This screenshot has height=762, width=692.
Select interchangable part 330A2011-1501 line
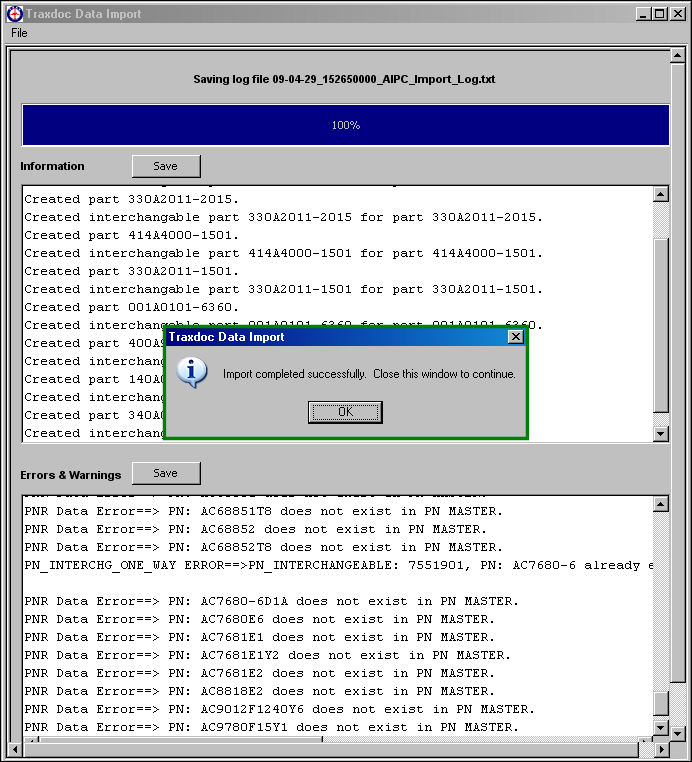[284, 289]
